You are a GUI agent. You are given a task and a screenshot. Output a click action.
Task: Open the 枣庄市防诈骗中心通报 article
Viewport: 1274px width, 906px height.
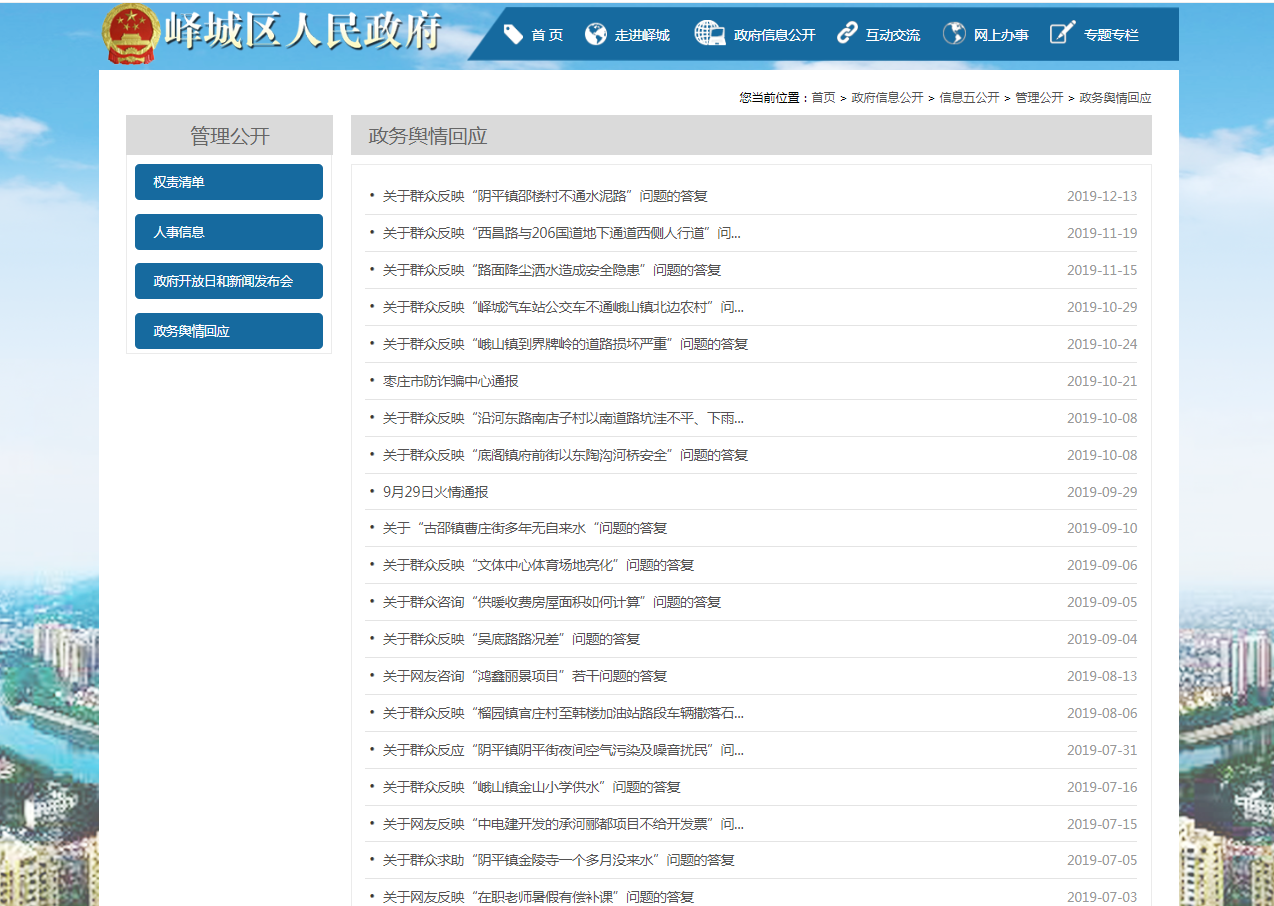pyautogui.click(x=450, y=381)
